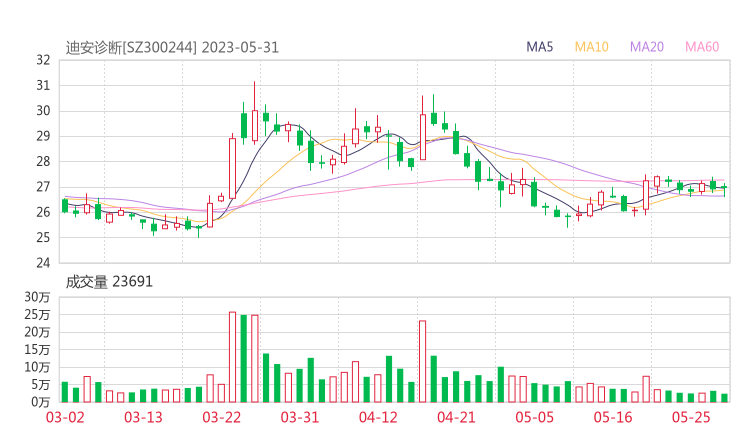
Task: Click the 20万 volume axis label
Action: (x=37, y=332)
